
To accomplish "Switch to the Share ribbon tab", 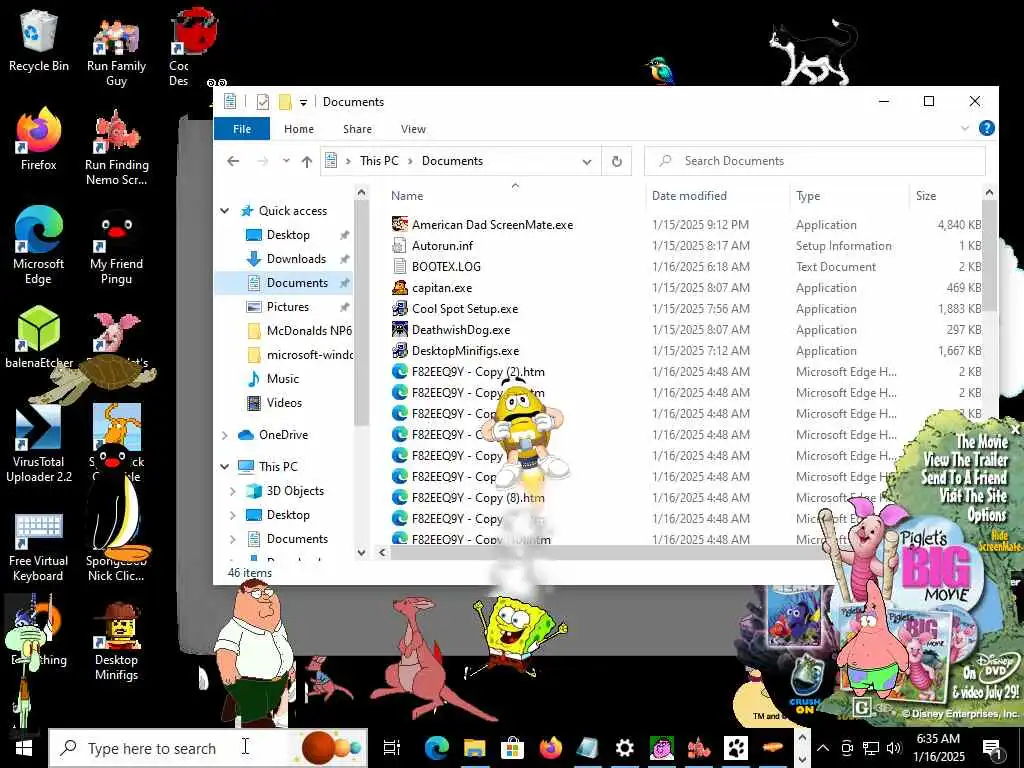I will click(x=357, y=129).
